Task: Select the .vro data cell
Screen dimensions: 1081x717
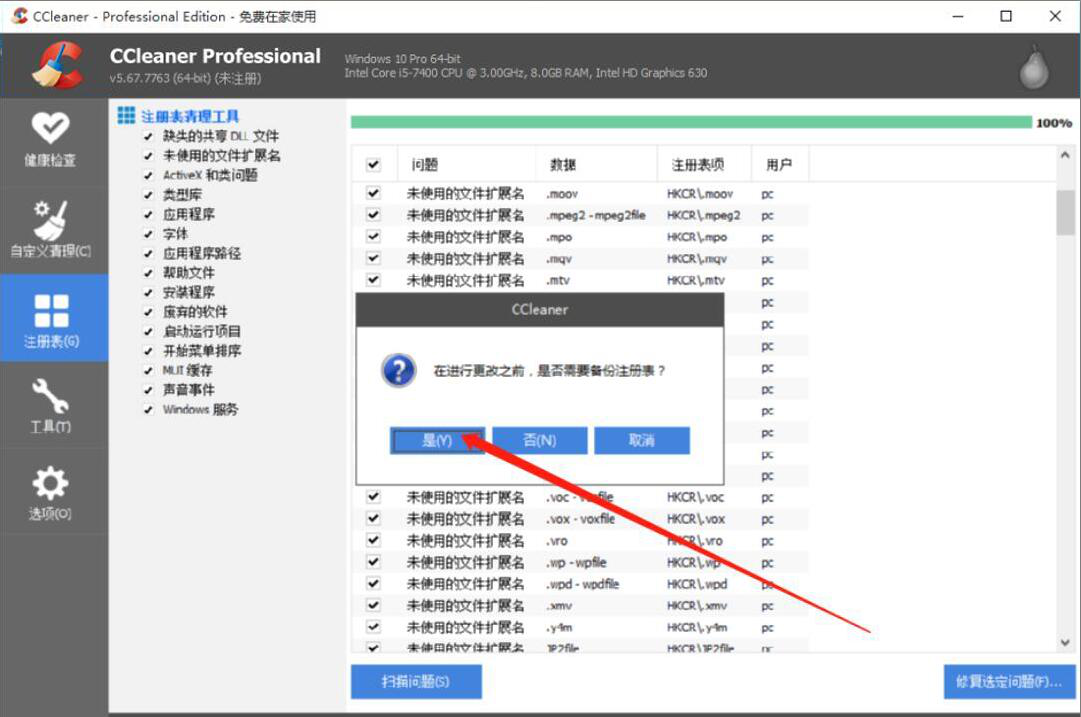Action: 557,541
